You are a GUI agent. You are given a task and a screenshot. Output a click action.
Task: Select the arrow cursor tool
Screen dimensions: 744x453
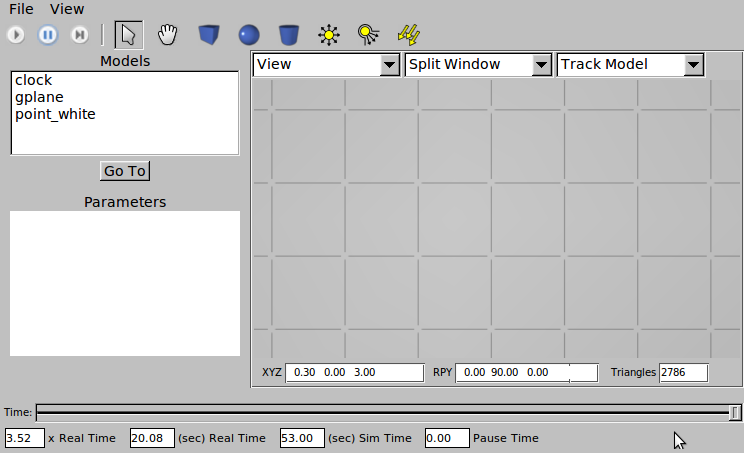[x=128, y=35]
